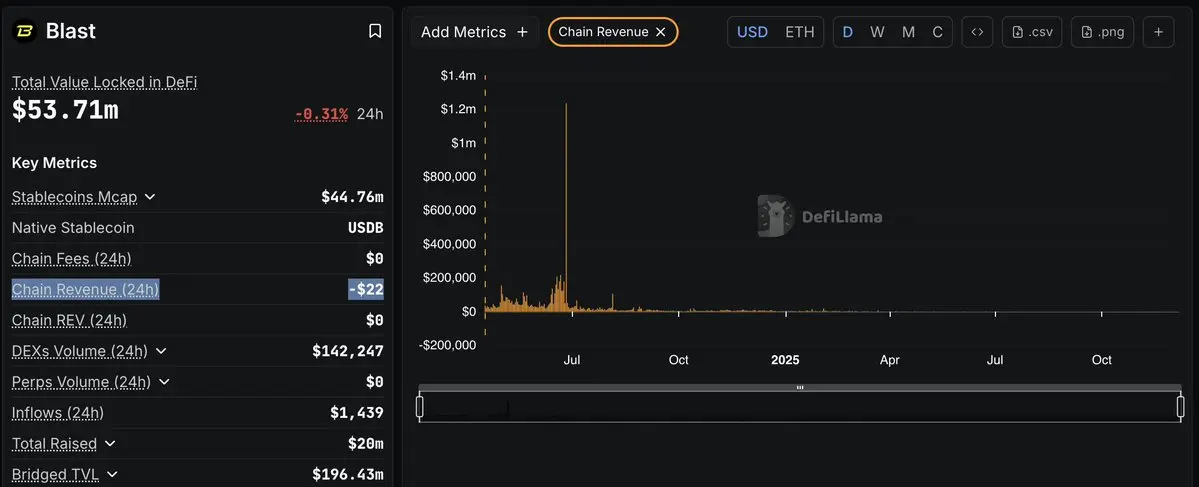Click the Chain REV (24h) label
The width and height of the screenshot is (1199, 487).
(69, 320)
